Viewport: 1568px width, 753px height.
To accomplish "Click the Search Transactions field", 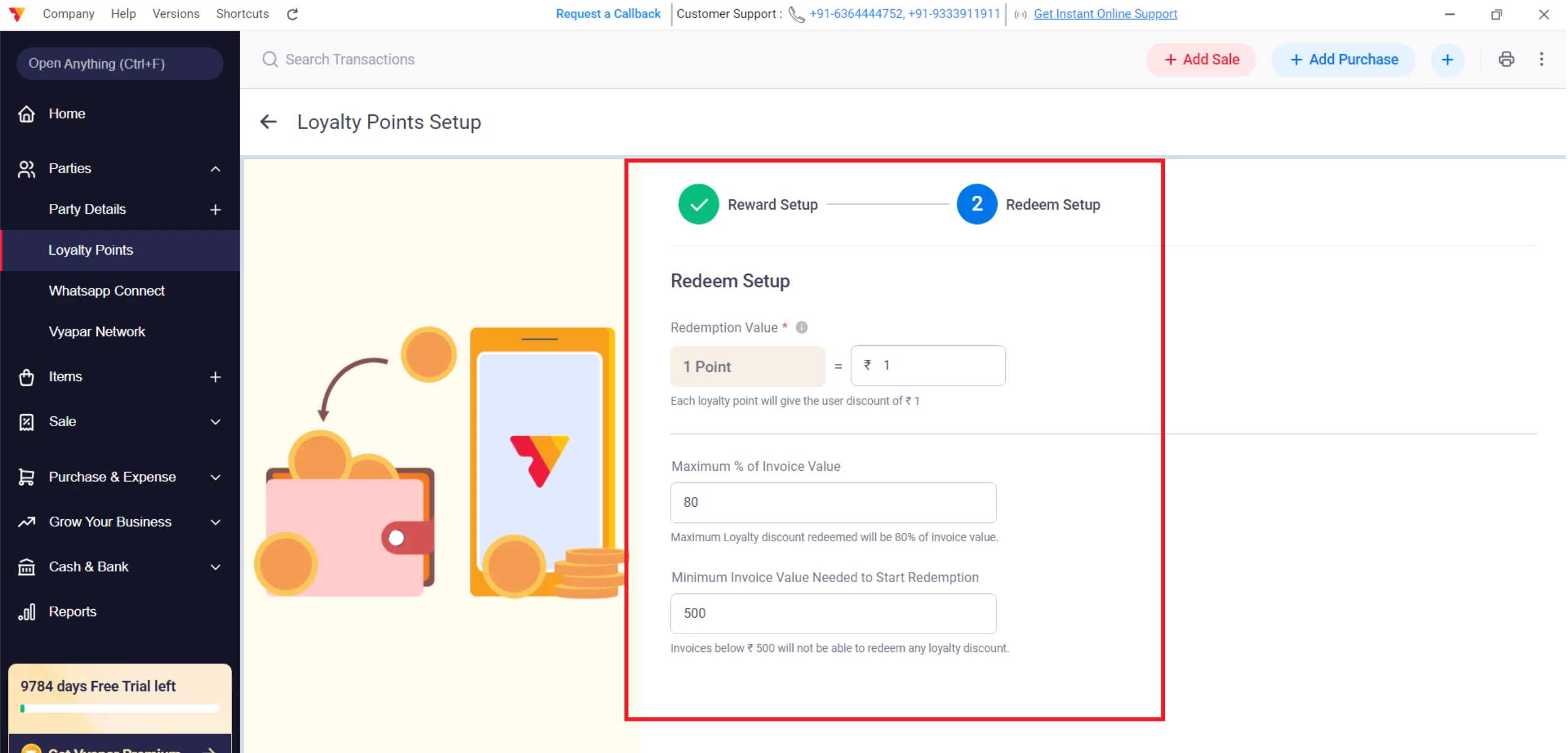I will [350, 59].
